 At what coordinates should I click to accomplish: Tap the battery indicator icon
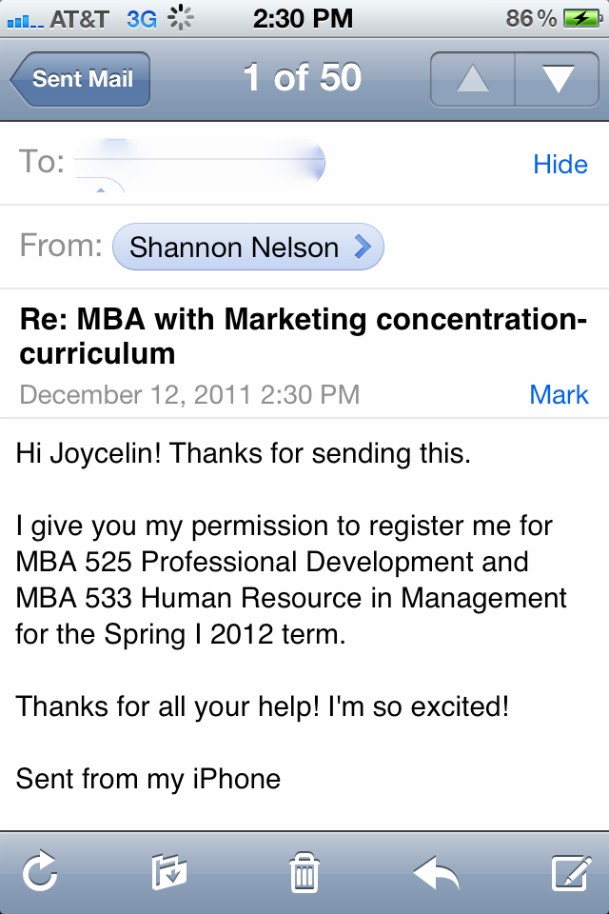[x=583, y=19]
